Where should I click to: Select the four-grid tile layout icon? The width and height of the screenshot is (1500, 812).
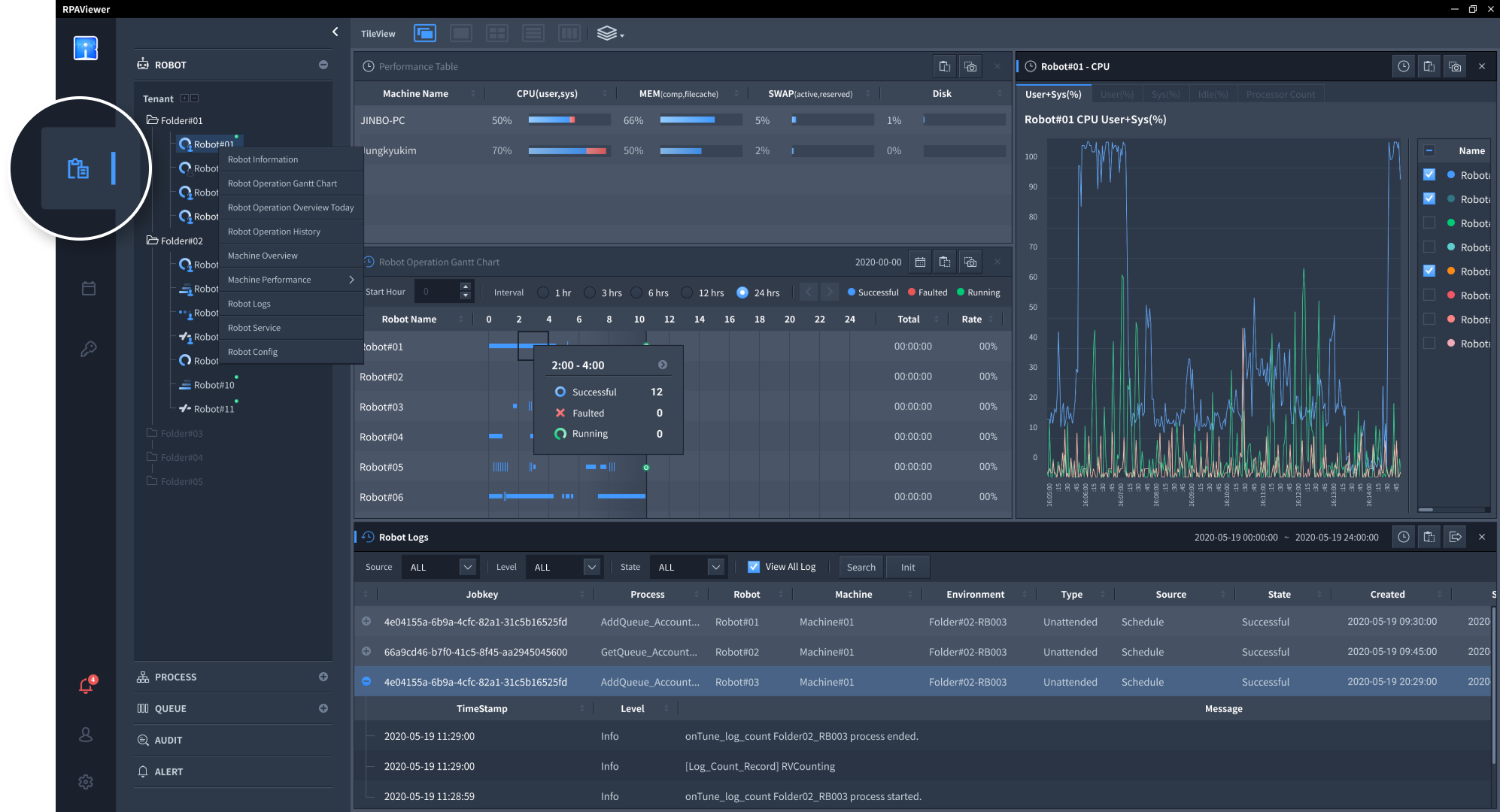click(x=496, y=34)
